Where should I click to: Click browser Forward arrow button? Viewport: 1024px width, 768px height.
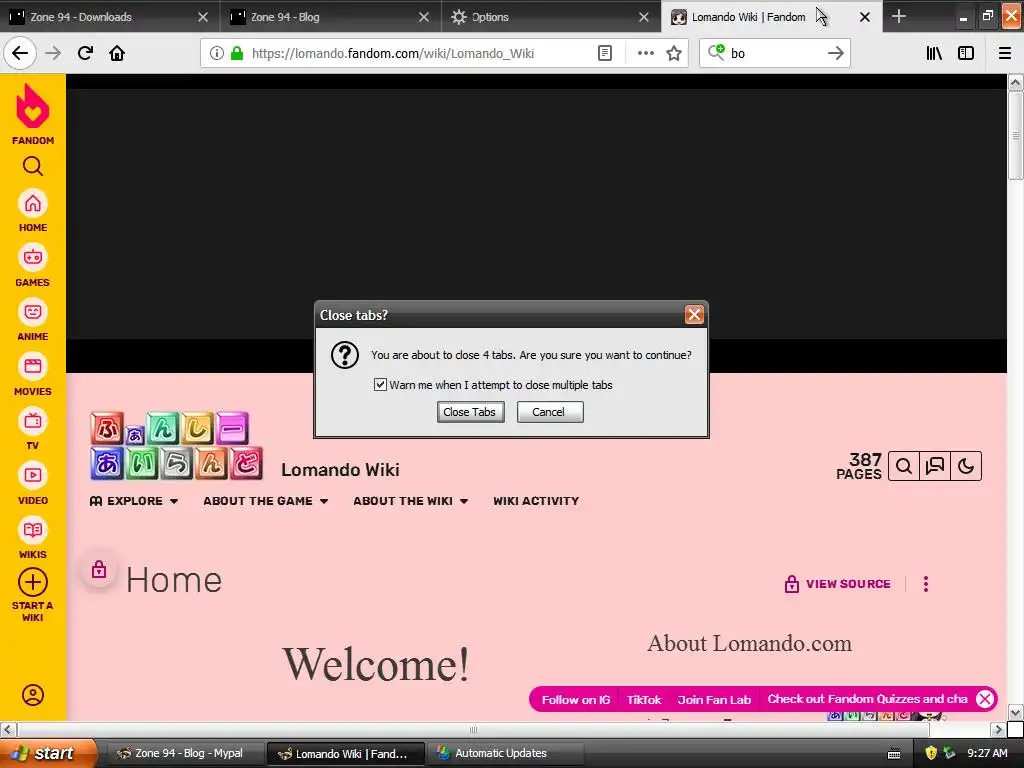[53, 53]
